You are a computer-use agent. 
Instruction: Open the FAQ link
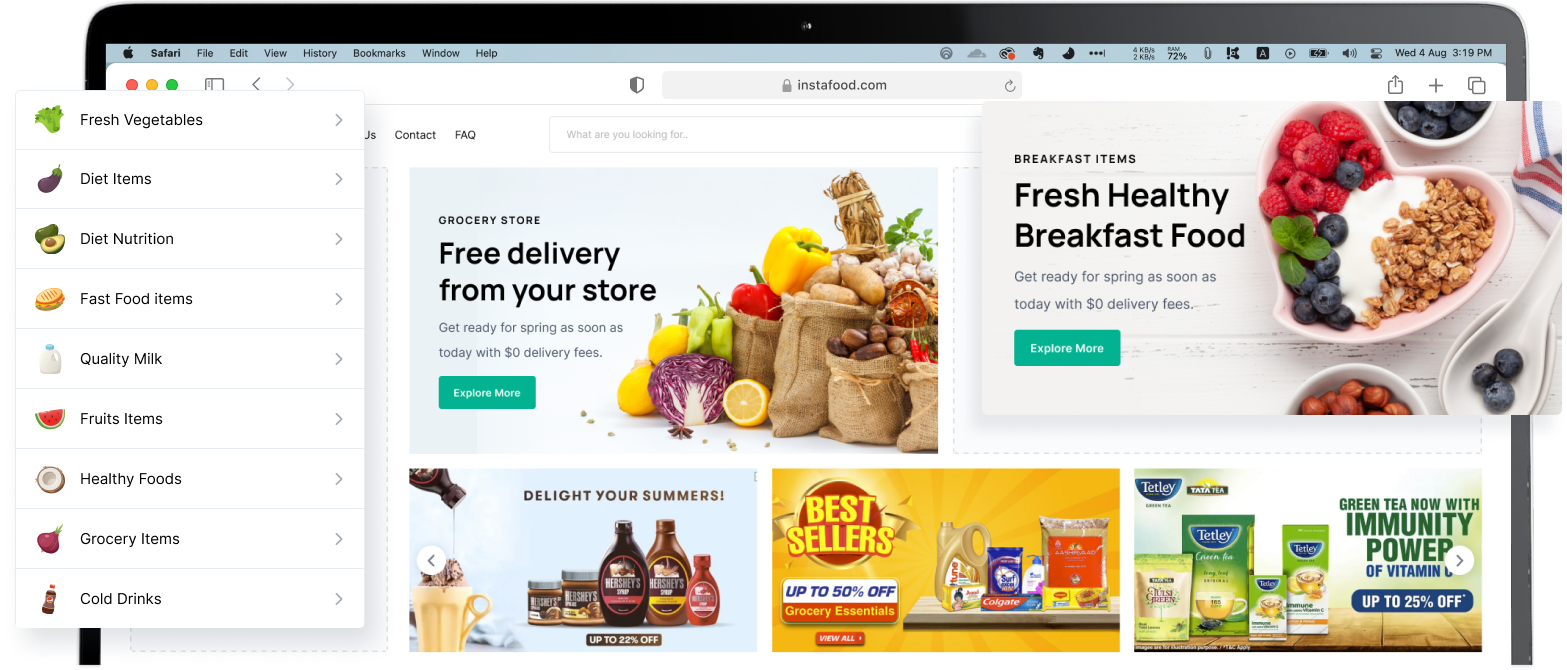point(465,135)
